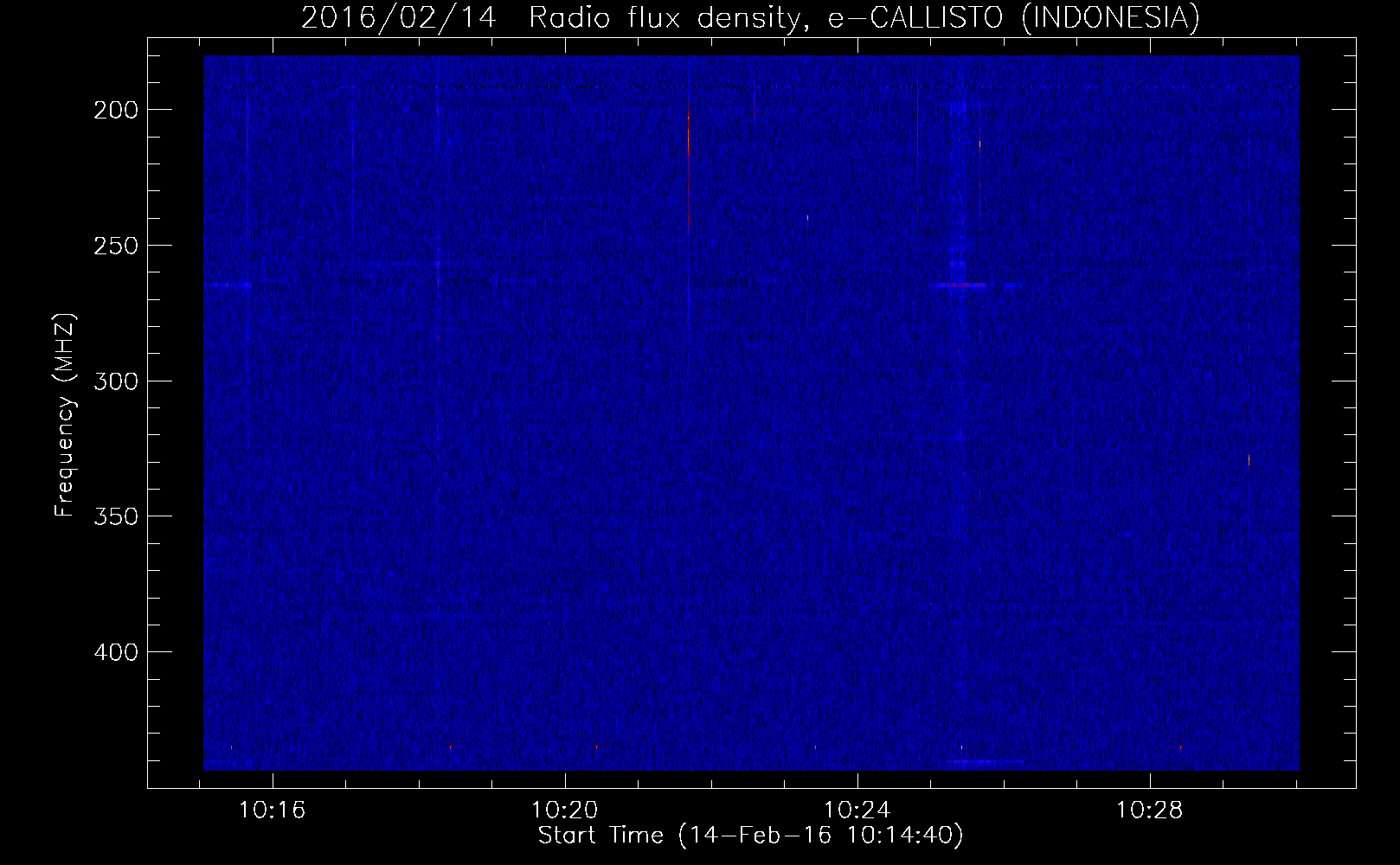Screen dimensions: 1400x865
Task: Click the 10:16 time tick label
Action: click(273, 811)
